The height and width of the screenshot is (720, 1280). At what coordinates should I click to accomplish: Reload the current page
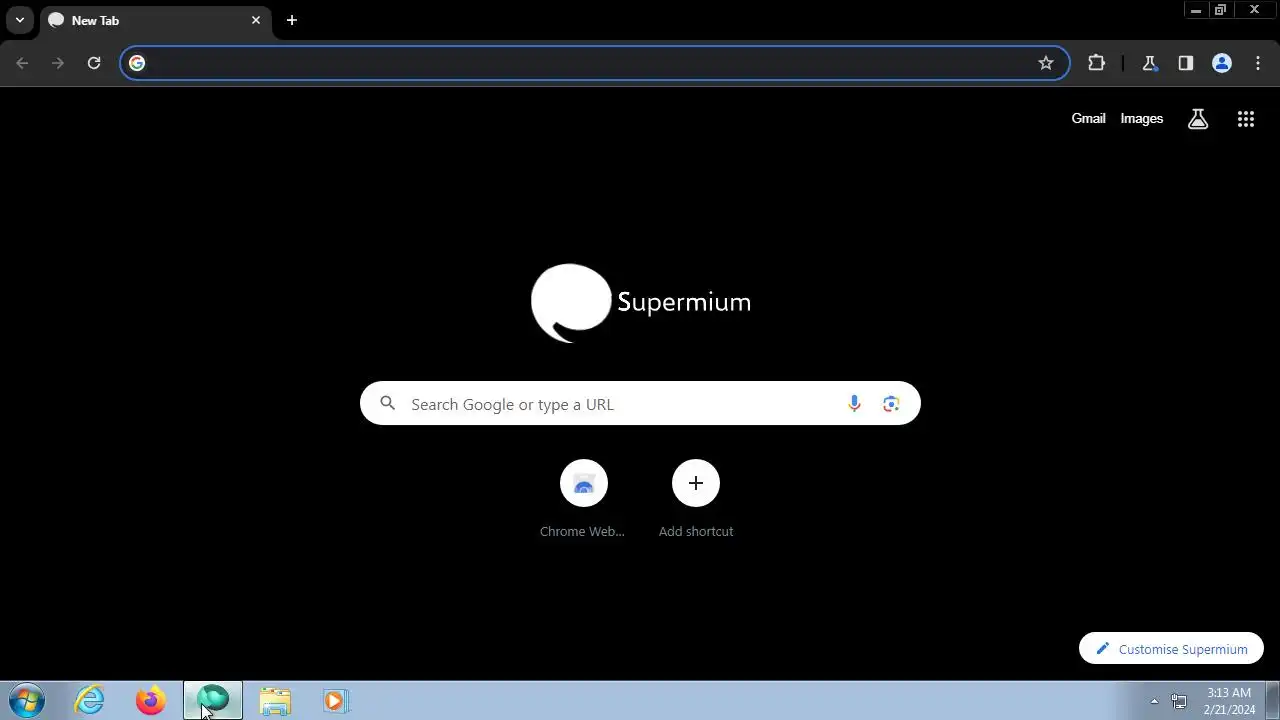click(94, 63)
